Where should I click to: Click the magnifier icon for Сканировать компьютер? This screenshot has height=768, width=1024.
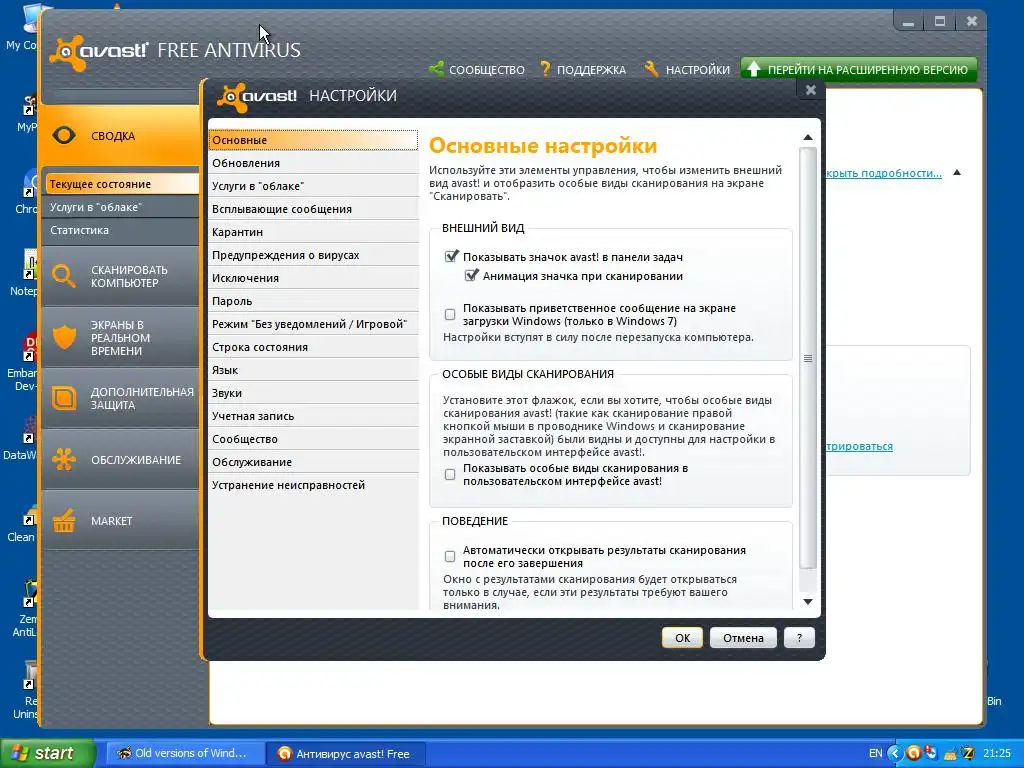click(64, 276)
